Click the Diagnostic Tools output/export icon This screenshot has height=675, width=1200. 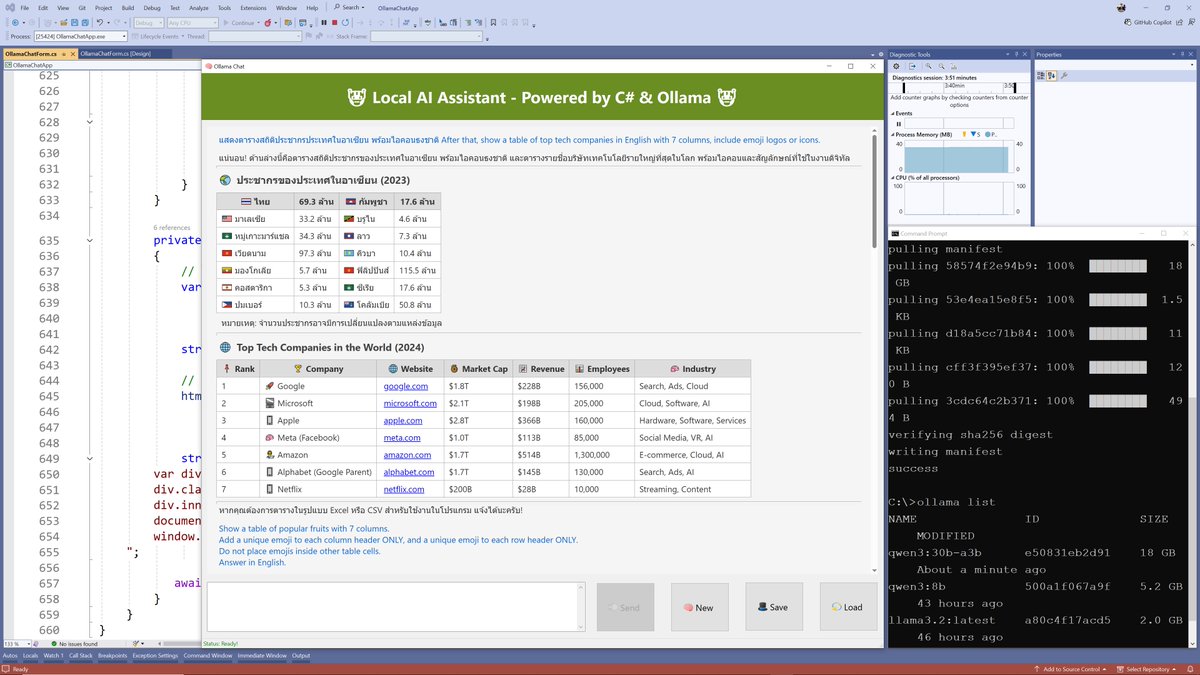912,66
